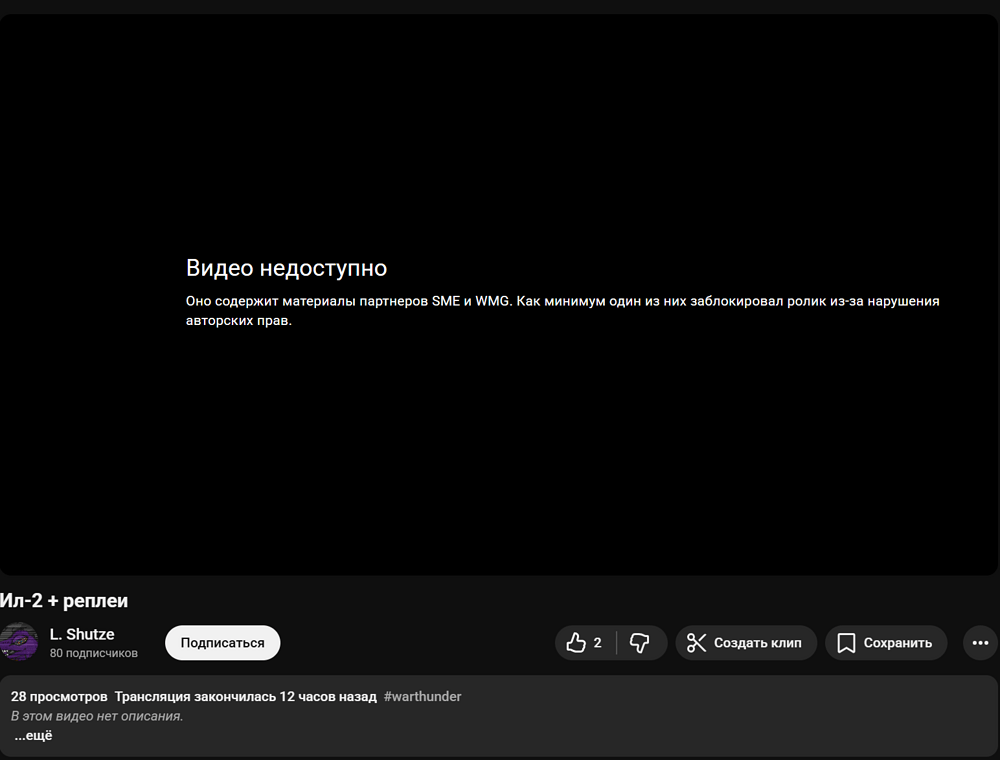Click the scissors icon for clip creation

697,643
